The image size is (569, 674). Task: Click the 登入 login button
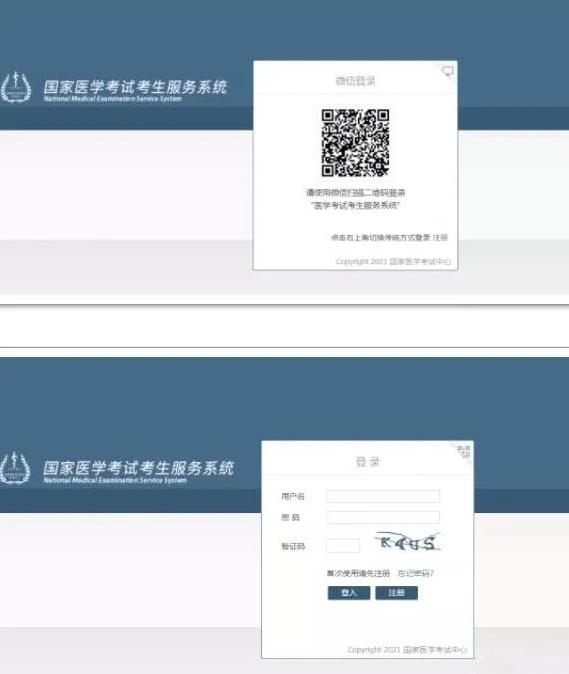(x=349, y=593)
